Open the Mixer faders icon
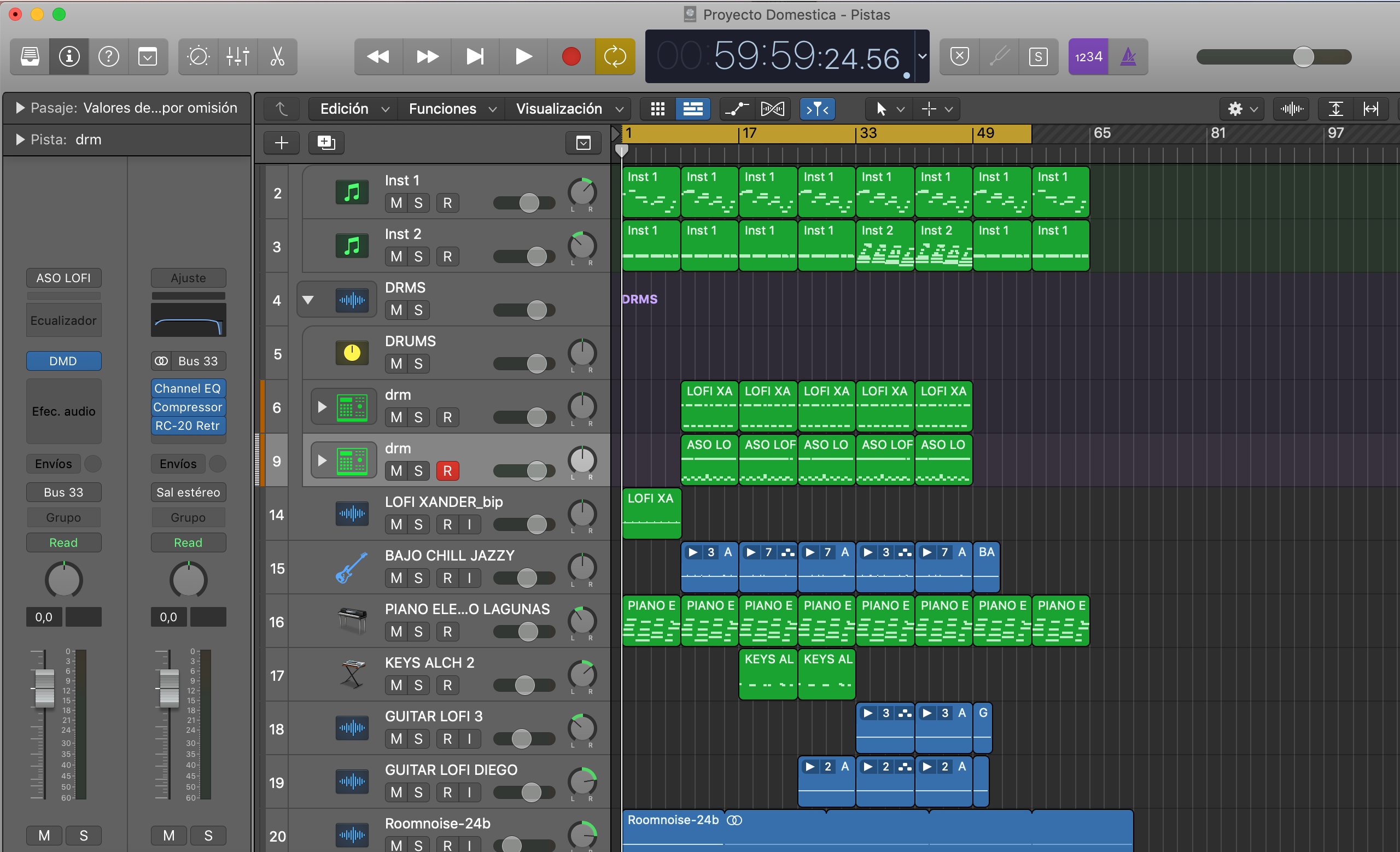The image size is (1400, 852). 237,57
